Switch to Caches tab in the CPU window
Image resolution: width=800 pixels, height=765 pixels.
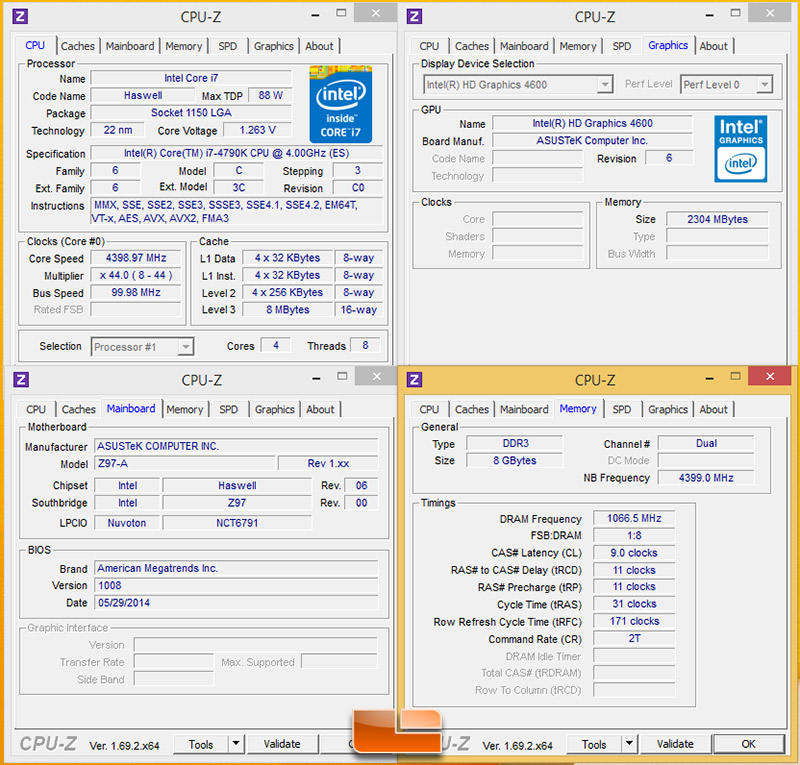(x=78, y=46)
